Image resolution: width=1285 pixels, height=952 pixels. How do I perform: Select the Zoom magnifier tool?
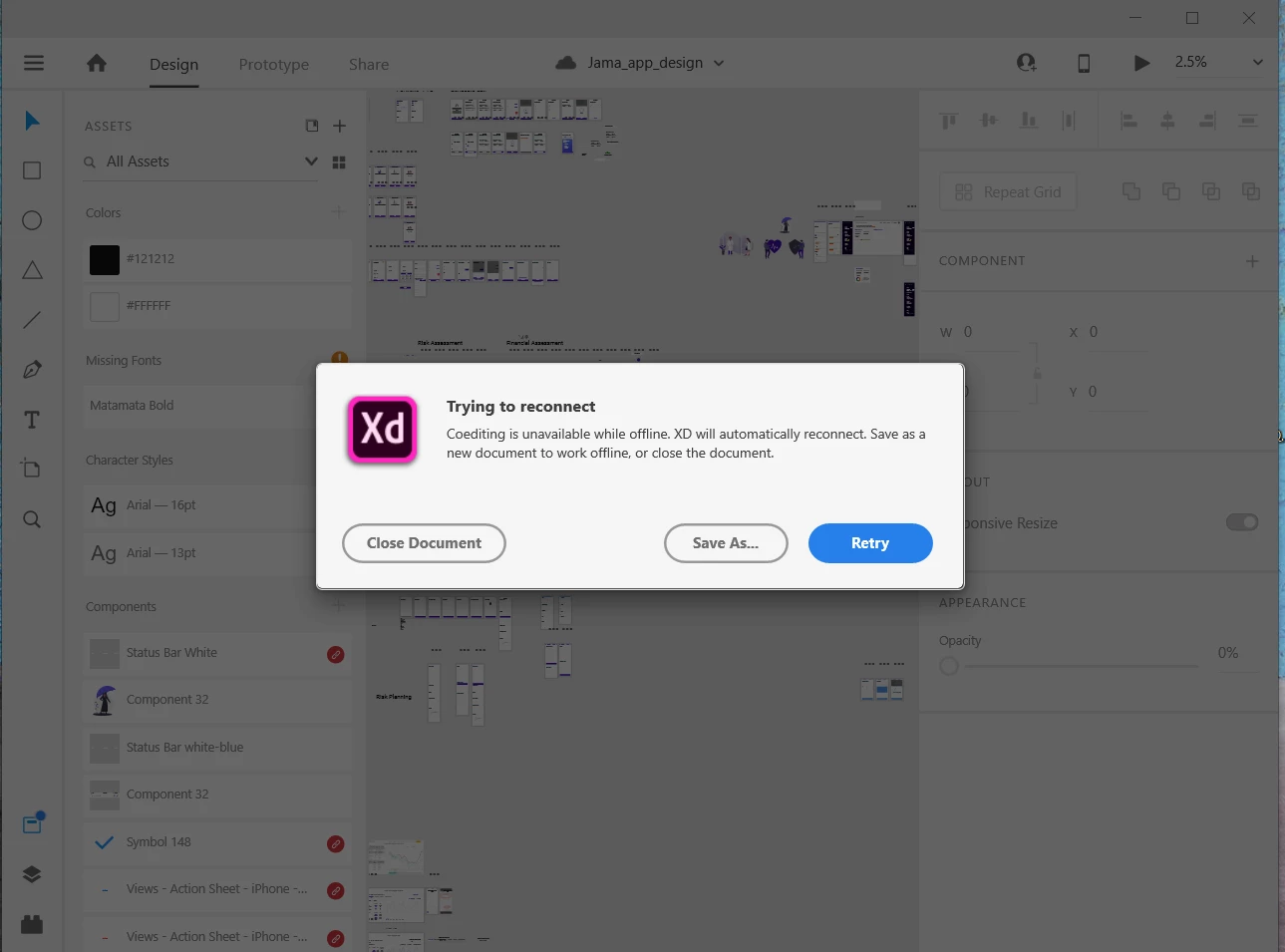click(32, 519)
